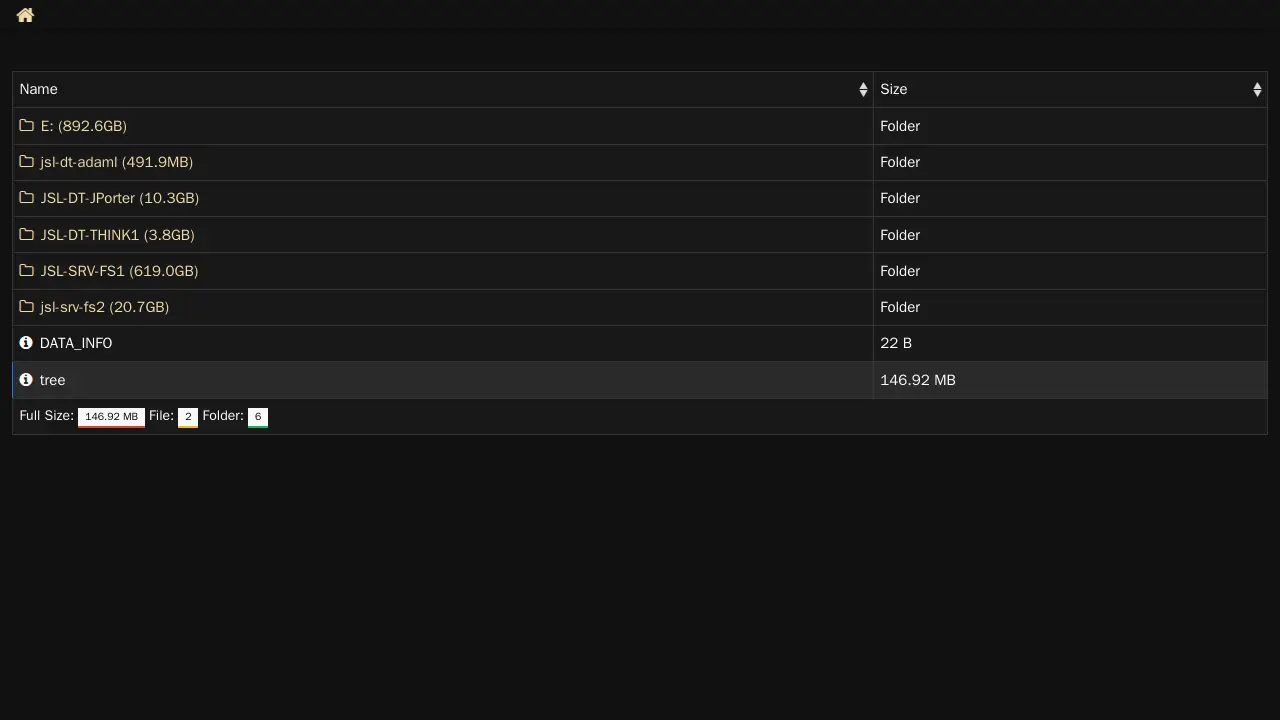Click folder icon beside jsl-srv-fs2

tap(27, 307)
